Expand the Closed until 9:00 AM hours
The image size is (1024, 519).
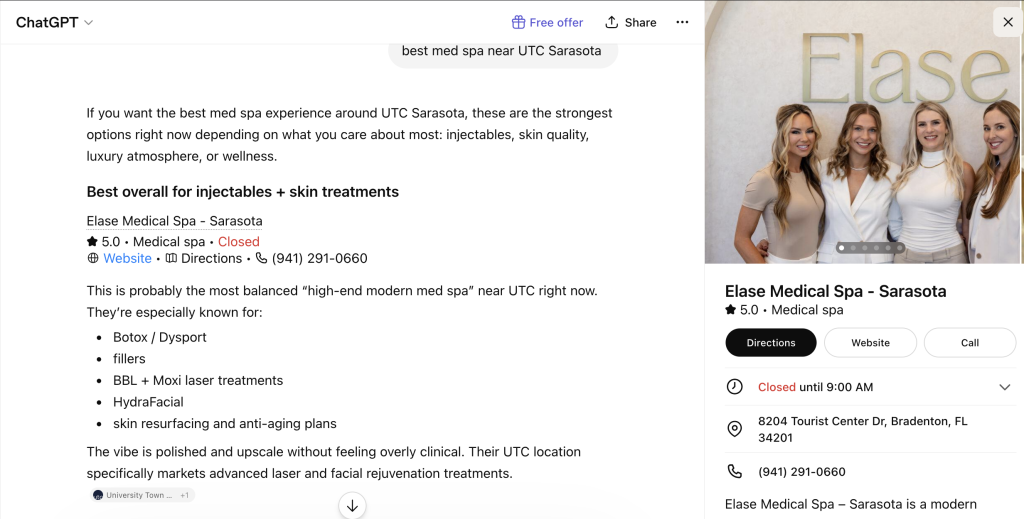[1004, 387]
